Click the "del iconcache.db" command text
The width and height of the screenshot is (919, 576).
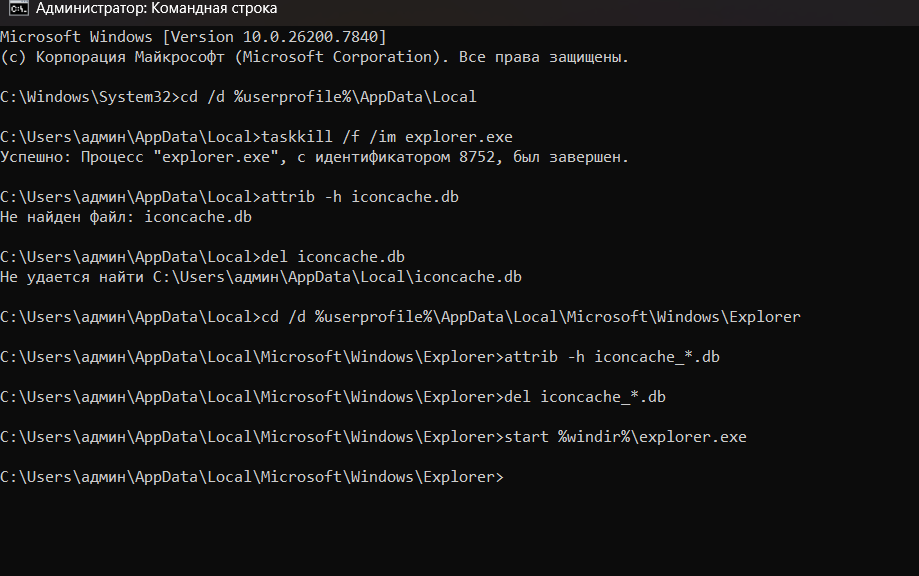[x=335, y=257]
